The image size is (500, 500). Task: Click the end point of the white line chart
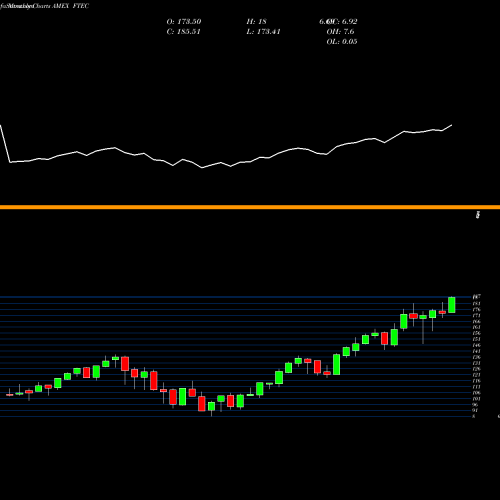tap(452, 125)
